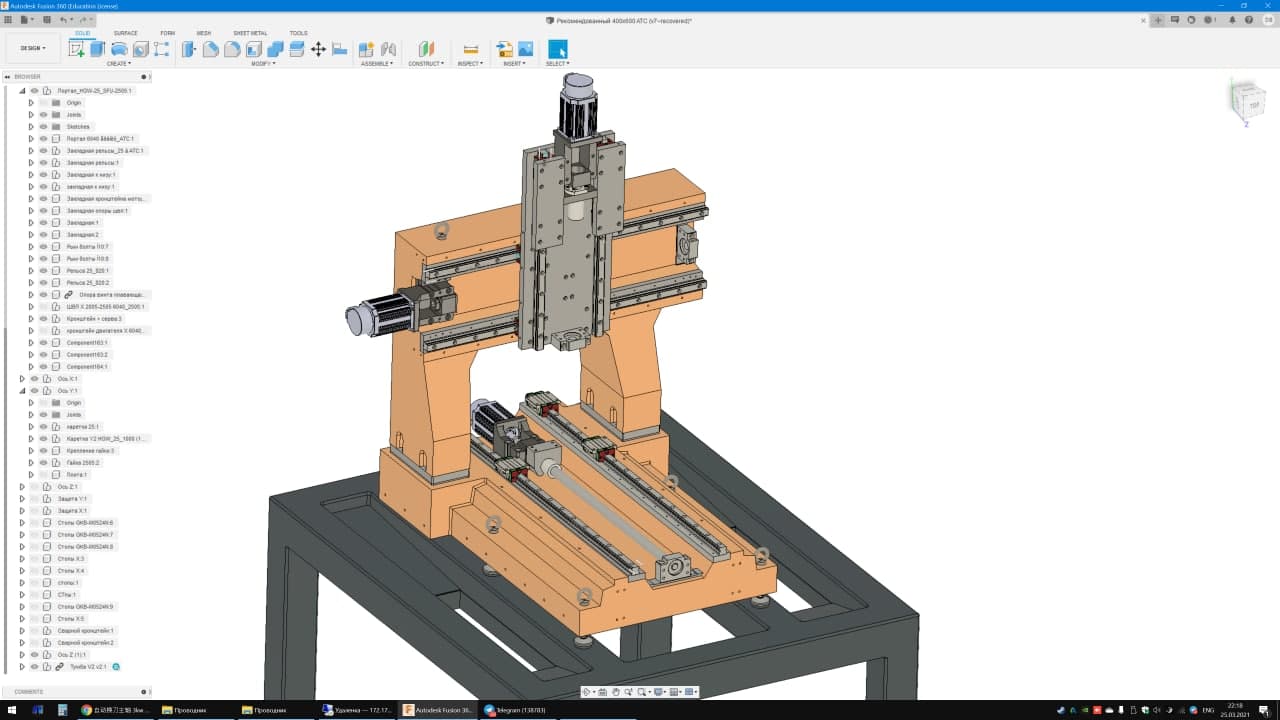1280x720 pixels.
Task: Hide the Component163:1 item
Action: [x=43, y=343]
